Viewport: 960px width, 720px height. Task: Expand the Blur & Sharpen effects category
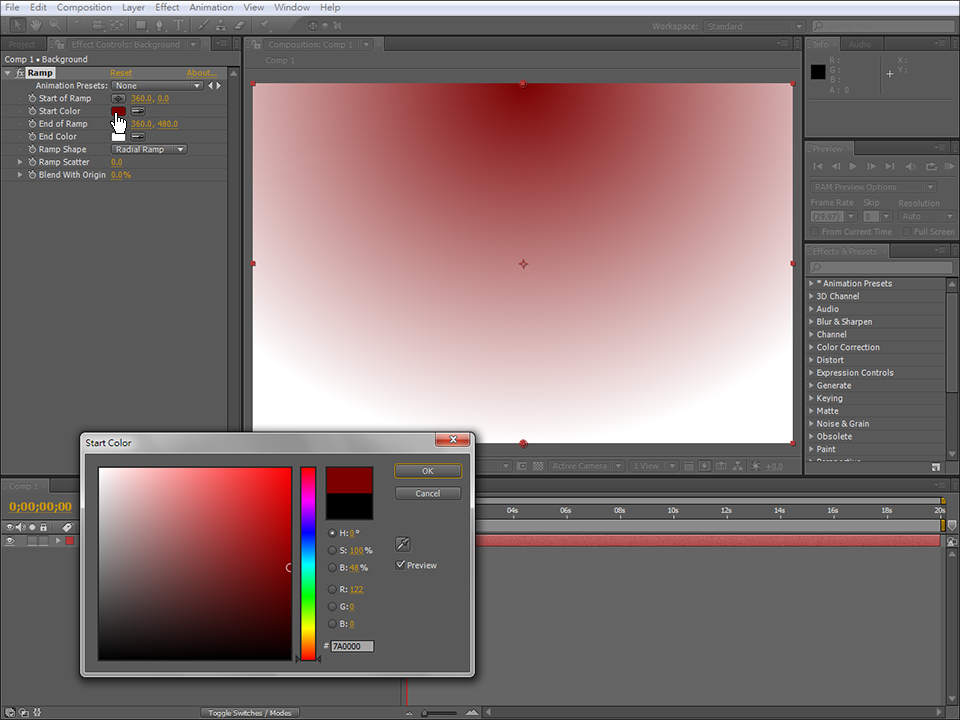pyautogui.click(x=812, y=322)
